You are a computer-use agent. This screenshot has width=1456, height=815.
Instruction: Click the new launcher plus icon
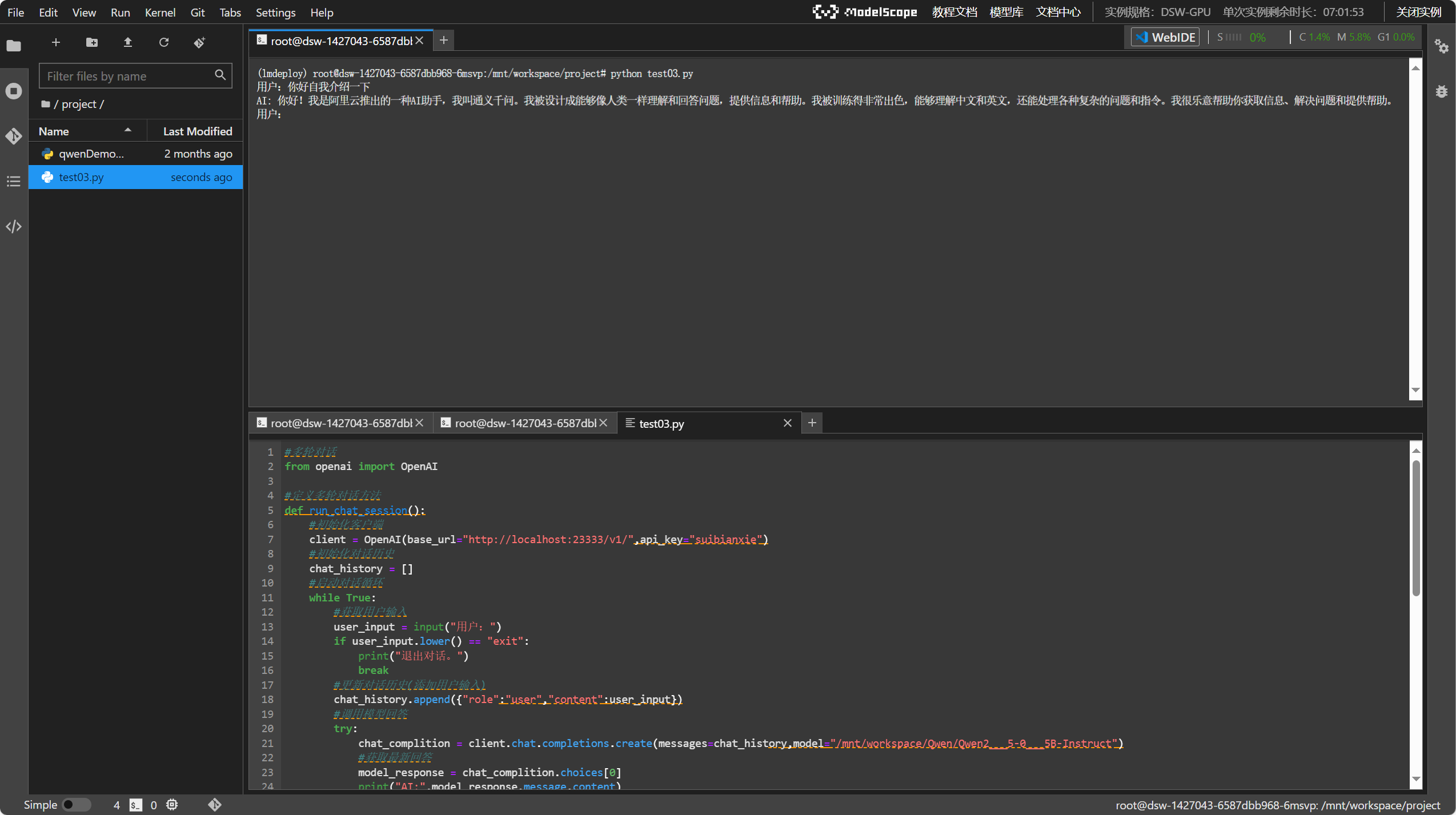pyautogui.click(x=55, y=42)
